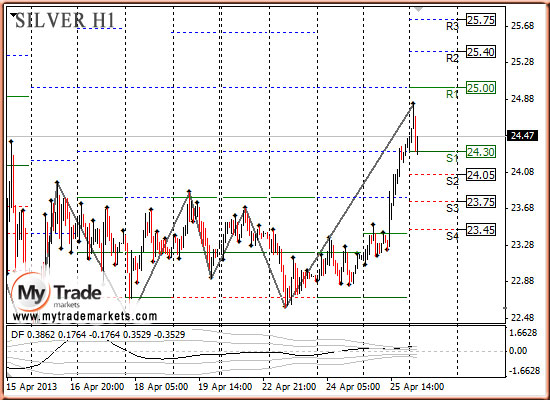
Task: Select the S2 level label
Action: click(452, 181)
